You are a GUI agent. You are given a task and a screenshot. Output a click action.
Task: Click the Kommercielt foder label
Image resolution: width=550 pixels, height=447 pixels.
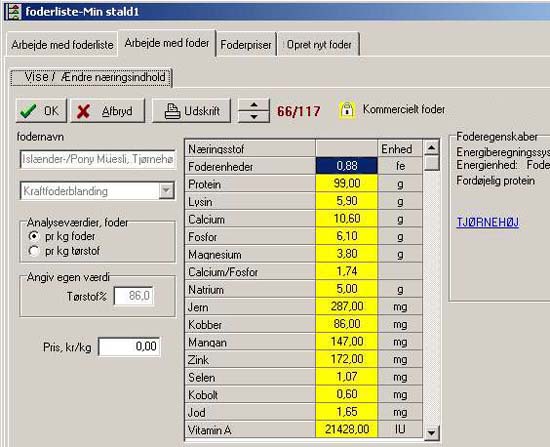click(404, 109)
